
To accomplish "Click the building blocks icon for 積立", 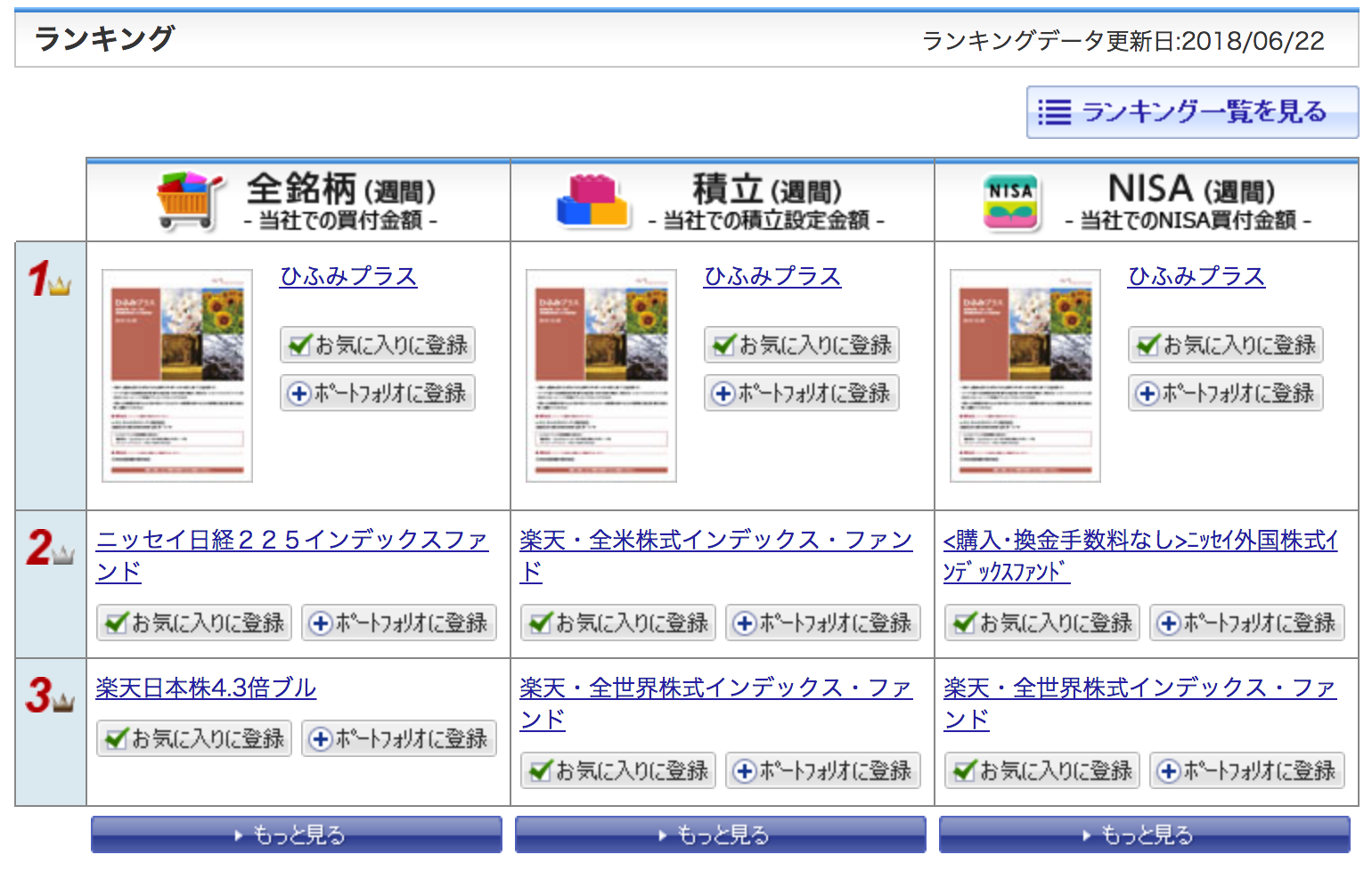I will point(592,200).
